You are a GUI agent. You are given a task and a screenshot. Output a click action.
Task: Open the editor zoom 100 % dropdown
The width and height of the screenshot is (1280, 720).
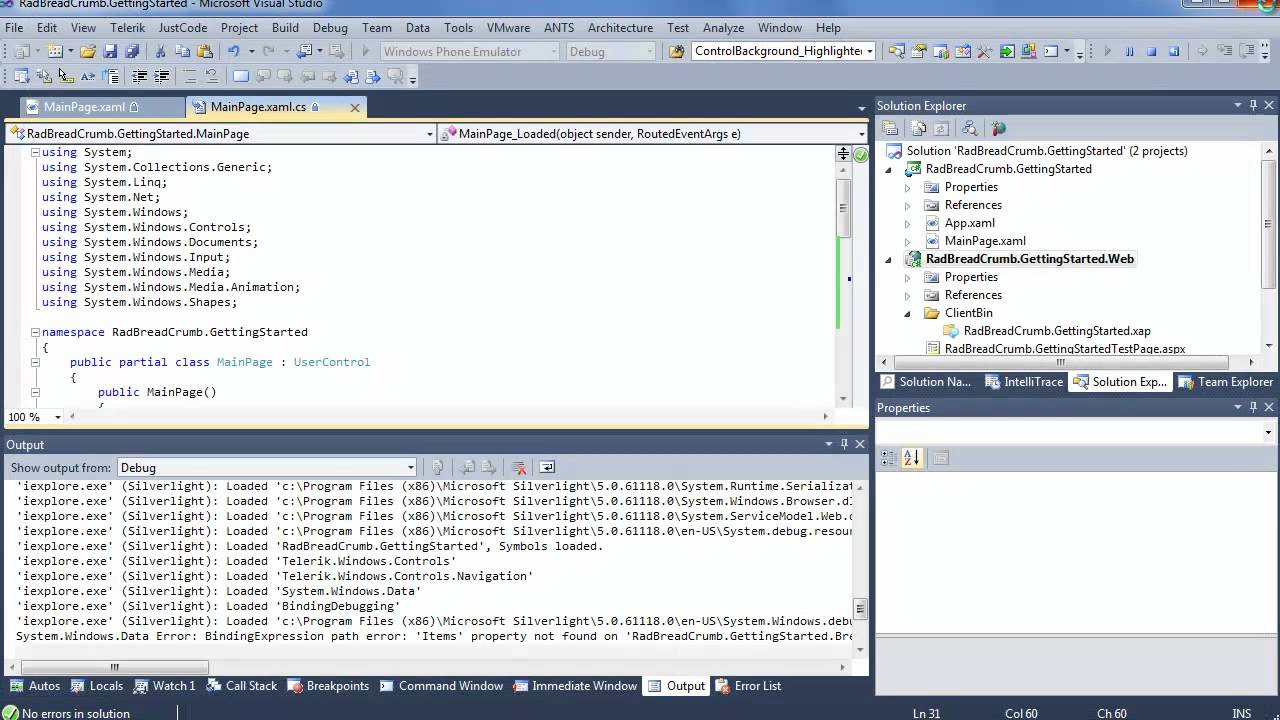(x=58, y=417)
